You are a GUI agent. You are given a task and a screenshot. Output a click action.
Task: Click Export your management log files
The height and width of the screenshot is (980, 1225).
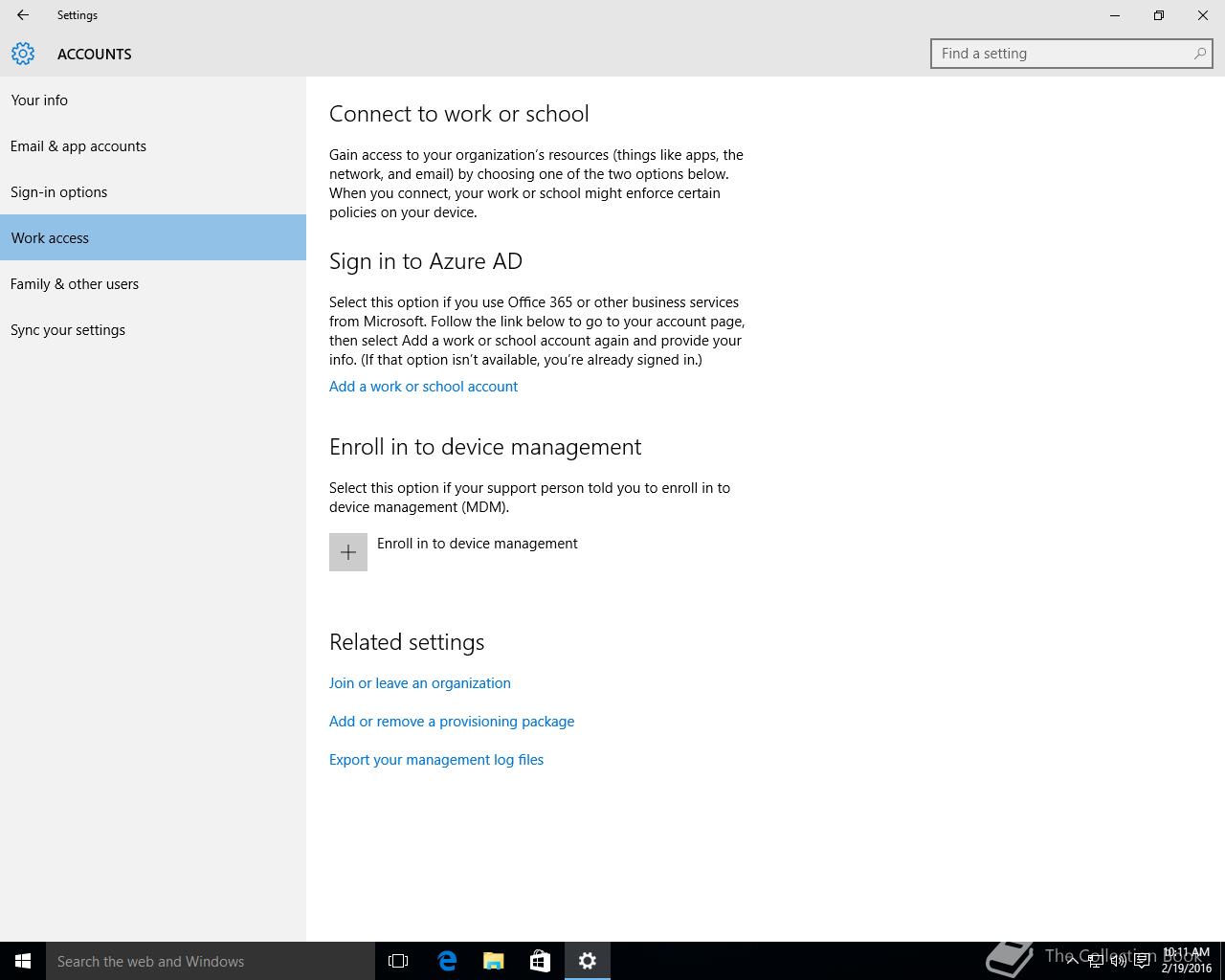(436, 760)
